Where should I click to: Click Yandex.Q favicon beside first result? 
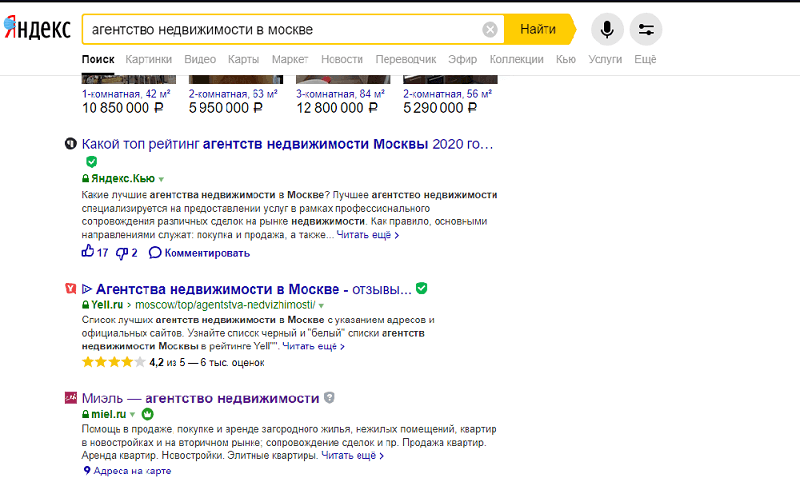coord(70,144)
